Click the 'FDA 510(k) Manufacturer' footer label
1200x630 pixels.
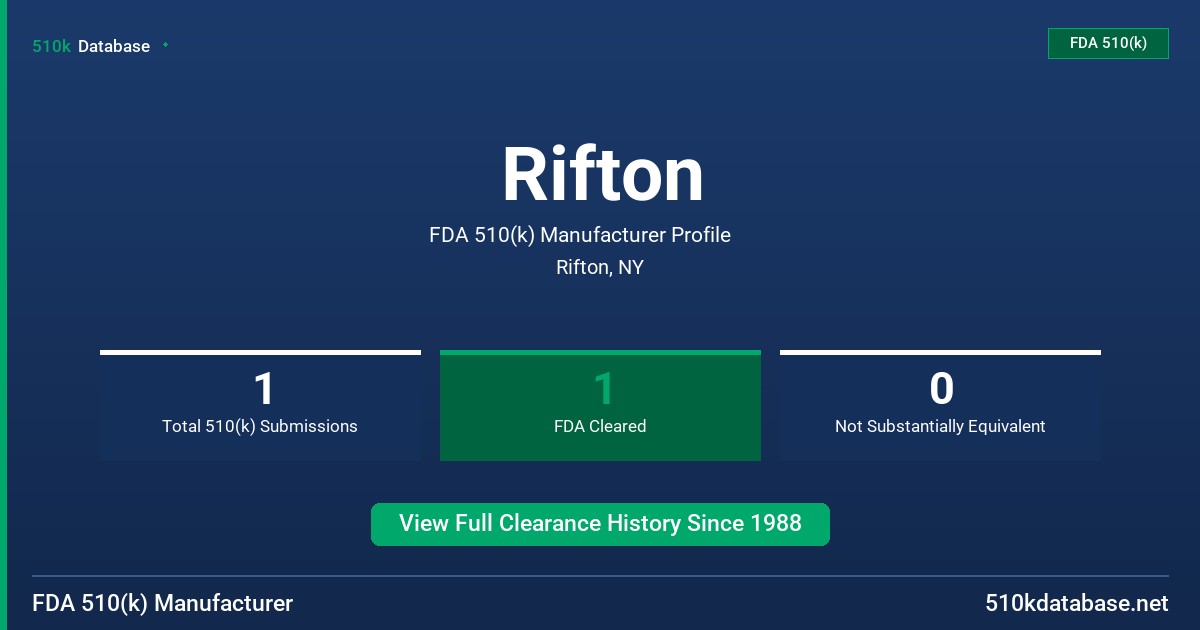(x=163, y=604)
